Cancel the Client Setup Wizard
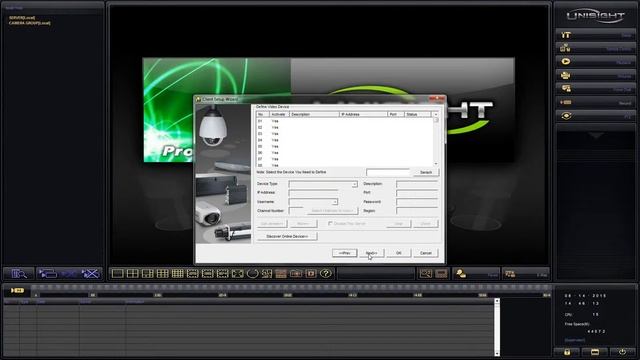 pos(426,253)
